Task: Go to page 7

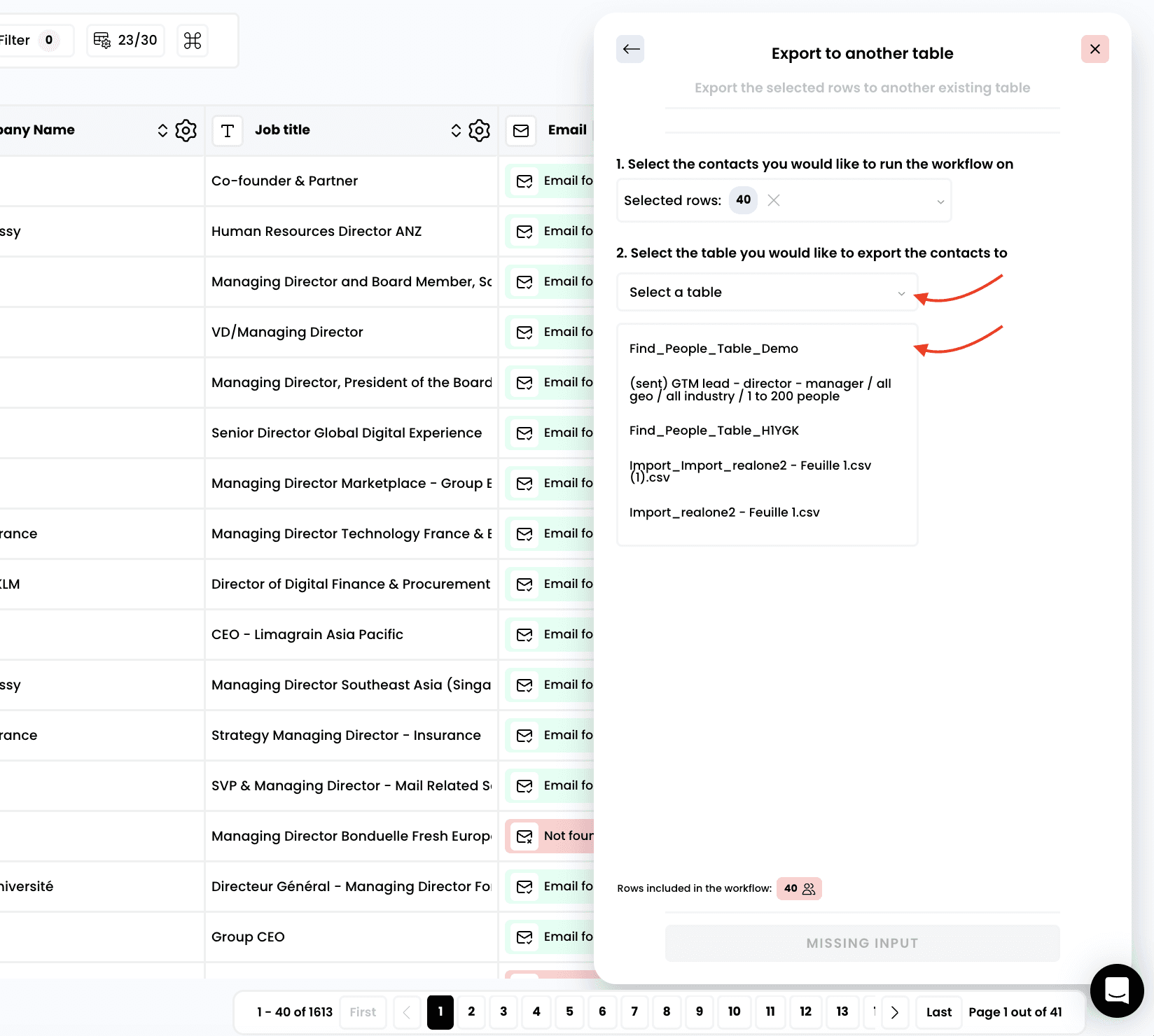Action: tap(634, 1012)
